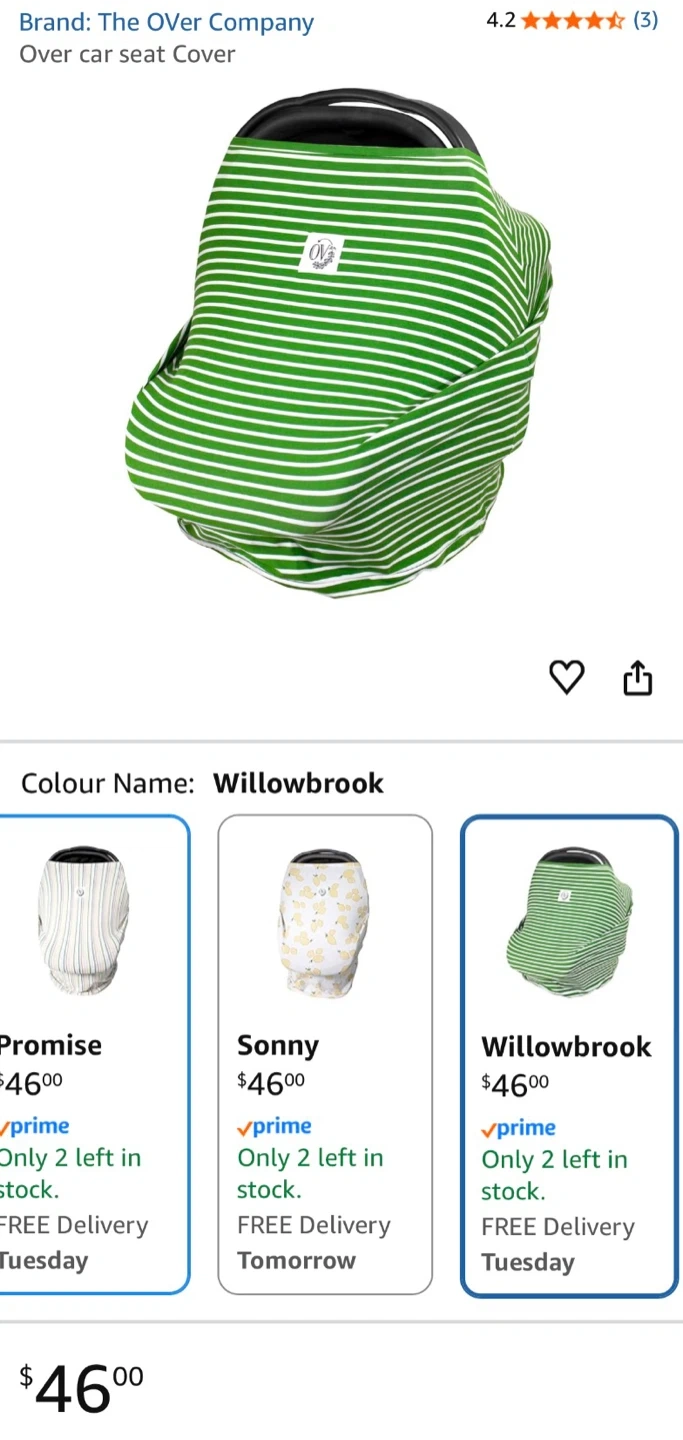Add item to wishlist with heart icon
Viewport: 683px width, 1440px height.
click(567, 678)
